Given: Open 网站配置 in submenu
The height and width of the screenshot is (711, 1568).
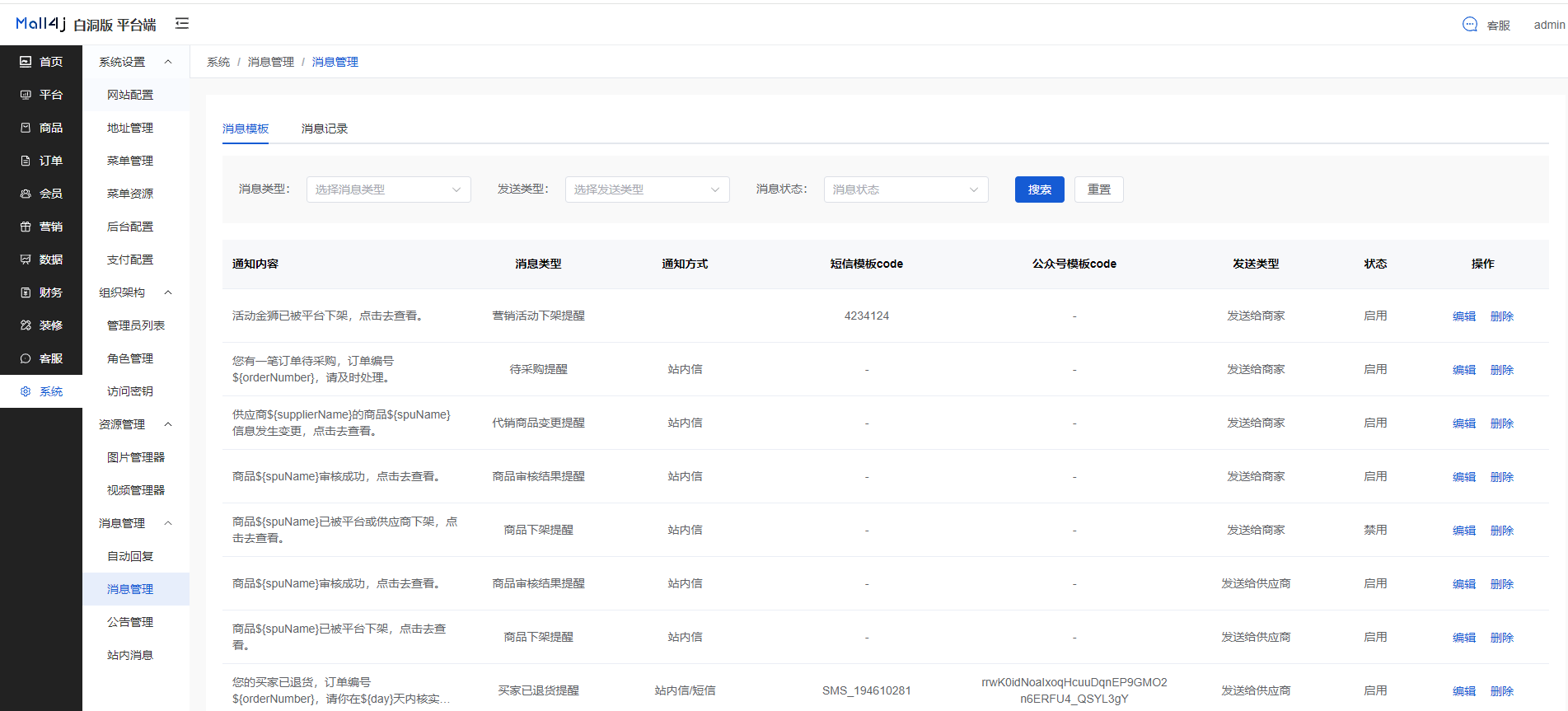Looking at the screenshot, I should [136, 95].
